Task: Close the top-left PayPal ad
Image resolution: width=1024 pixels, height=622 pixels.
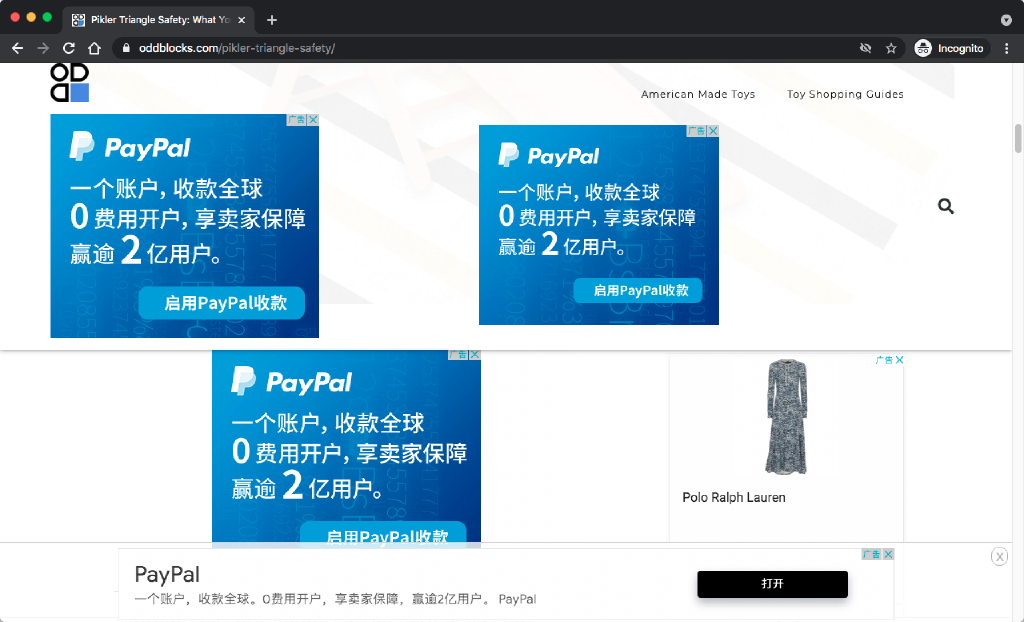Action: (313, 120)
